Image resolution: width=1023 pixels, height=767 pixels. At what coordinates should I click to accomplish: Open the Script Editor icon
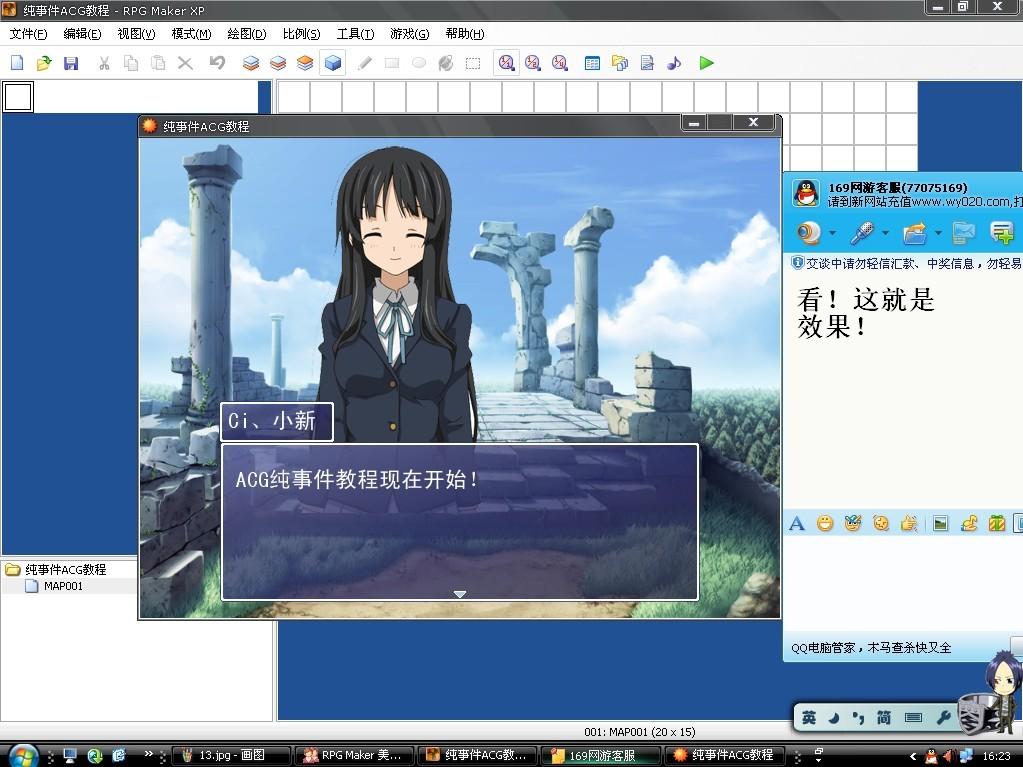coord(647,63)
